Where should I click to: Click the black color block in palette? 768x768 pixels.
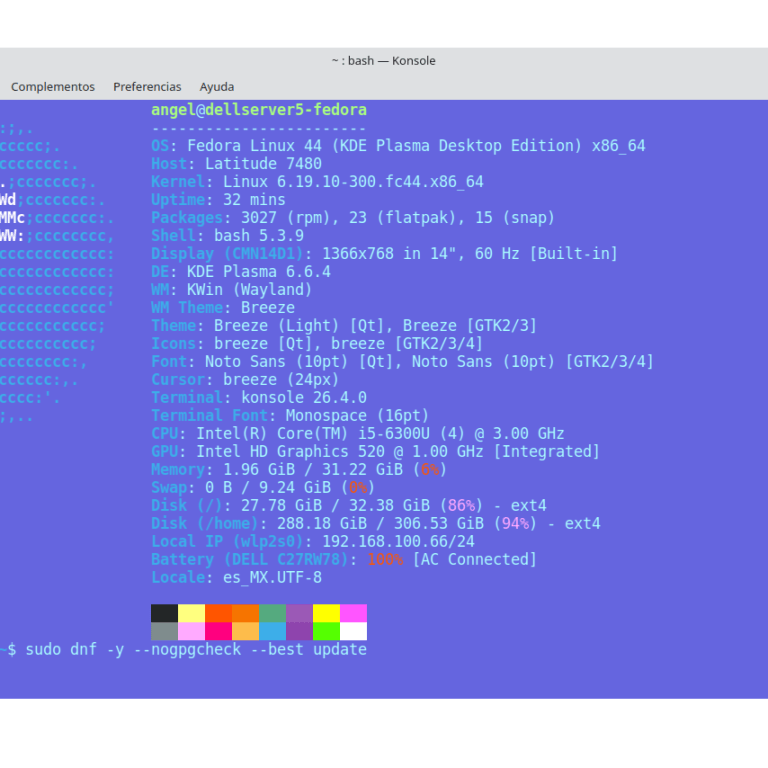[x=165, y=613]
